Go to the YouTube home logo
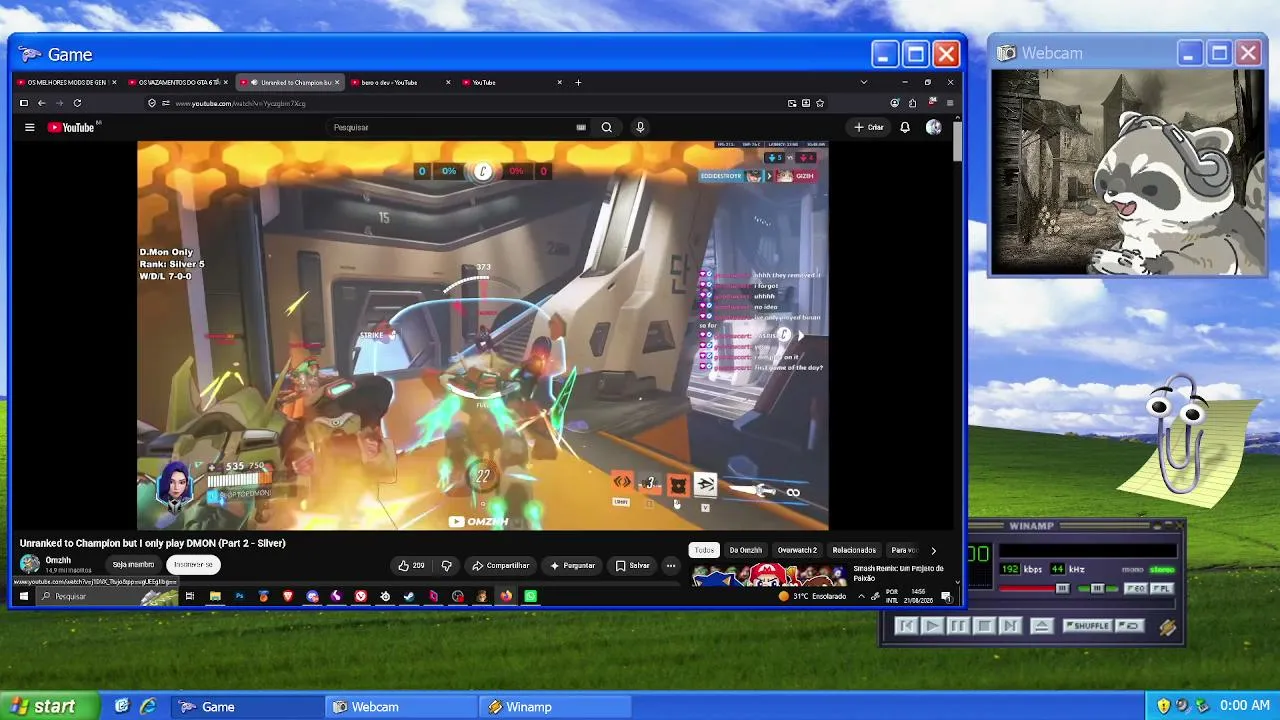Image resolution: width=1280 pixels, height=720 pixels. coord(71,127)
